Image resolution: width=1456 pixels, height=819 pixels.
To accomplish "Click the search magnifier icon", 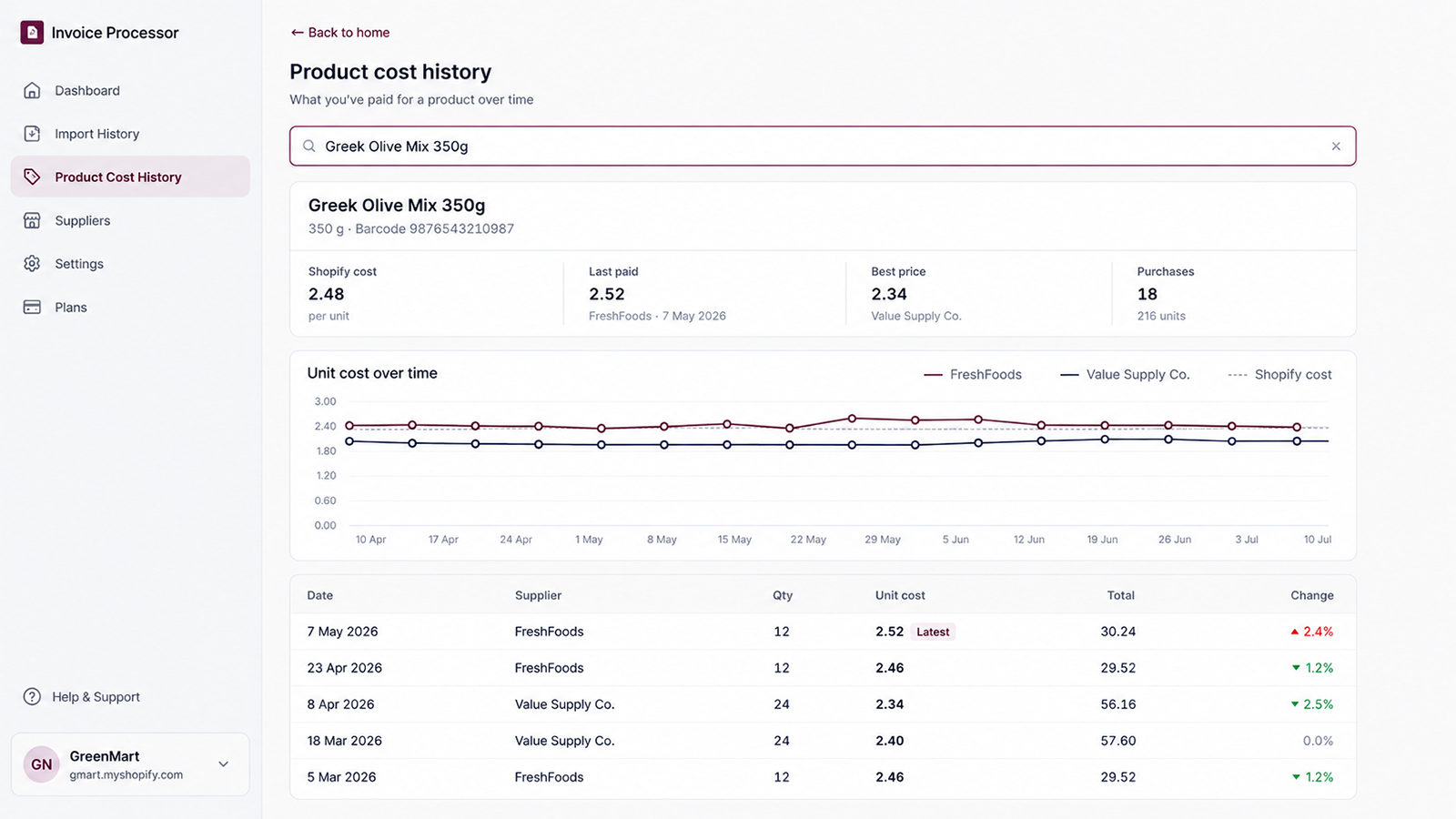I will tap(309, 147).
